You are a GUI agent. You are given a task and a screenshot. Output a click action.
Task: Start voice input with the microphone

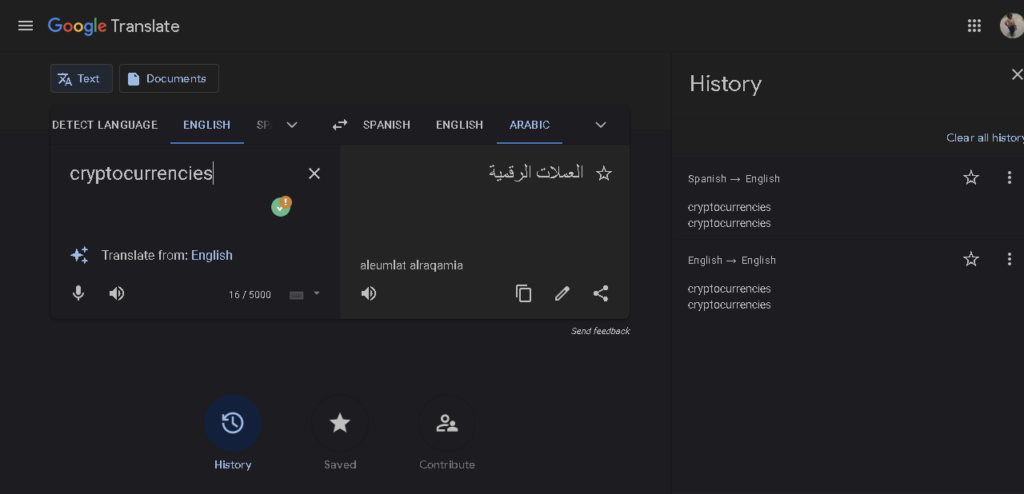(x=78, y=294)
